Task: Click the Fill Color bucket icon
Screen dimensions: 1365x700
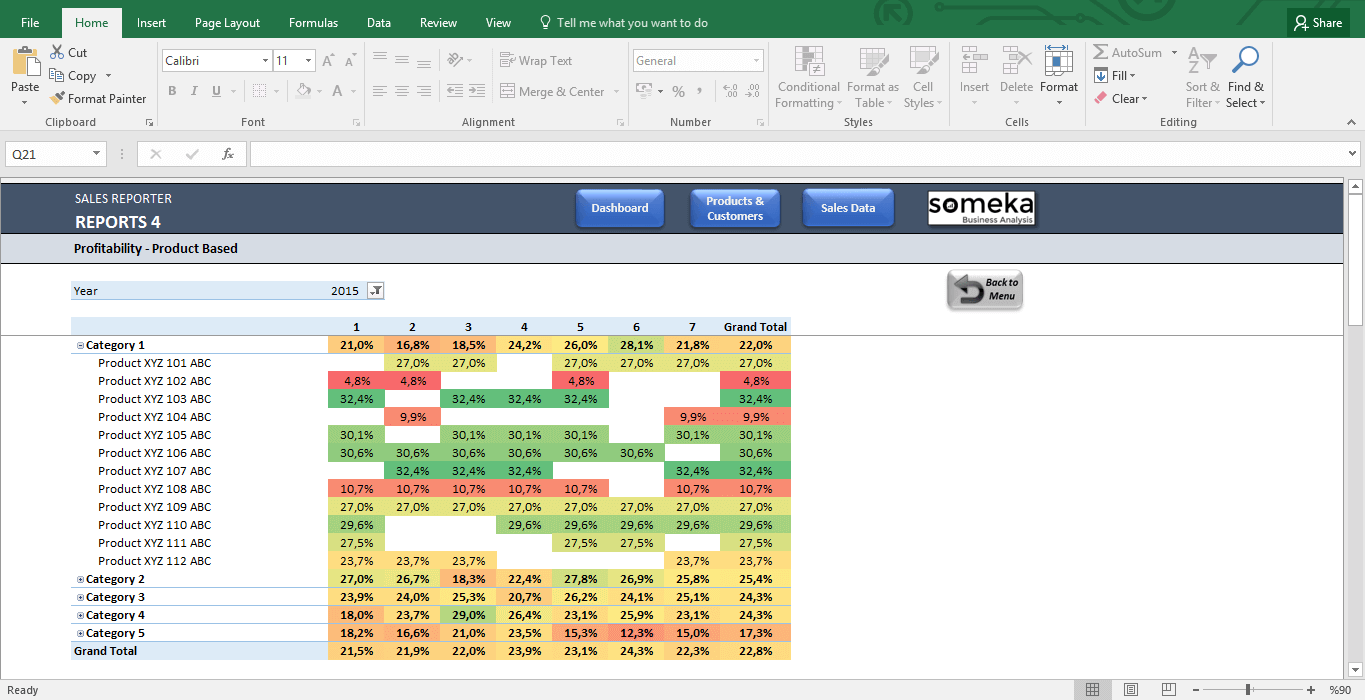Action: [x=303, y=91]
